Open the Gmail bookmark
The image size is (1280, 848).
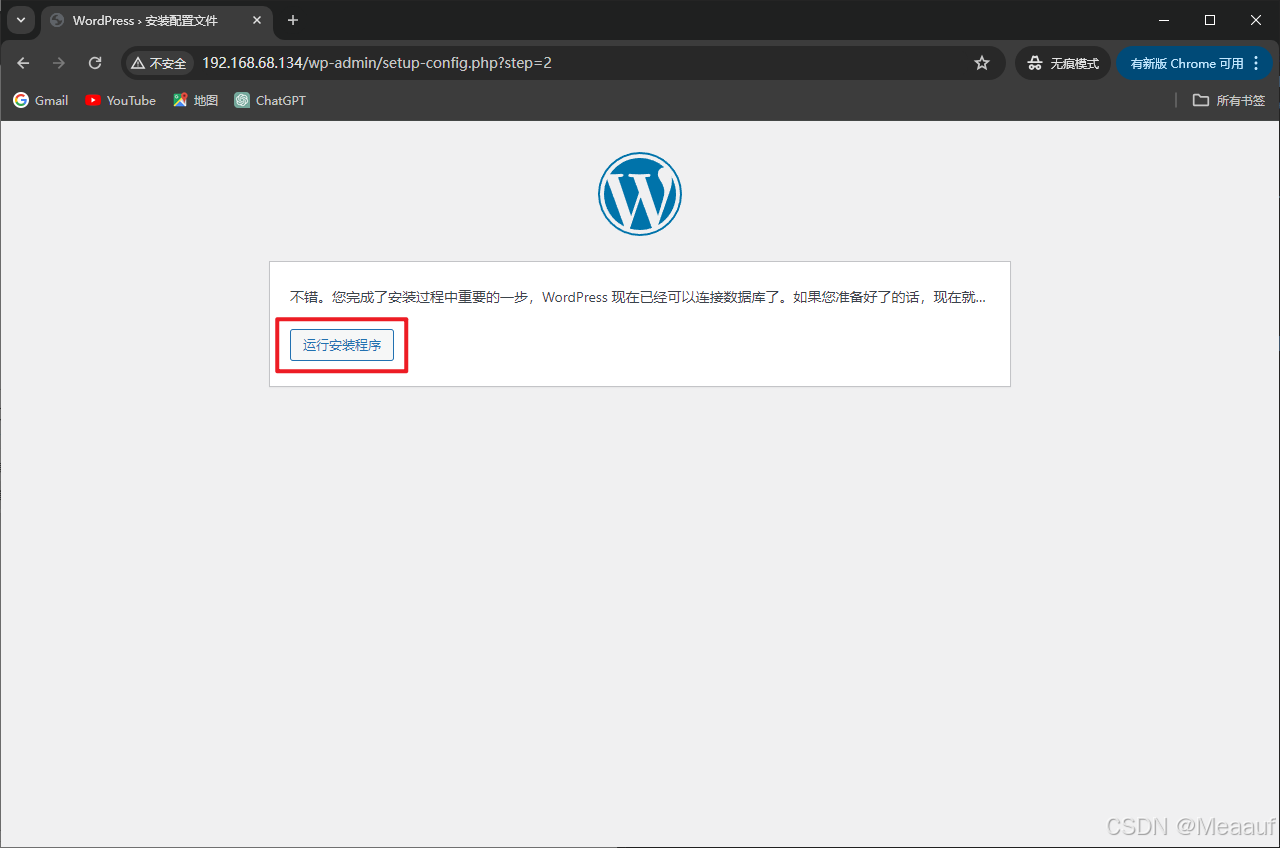point(41,100)
